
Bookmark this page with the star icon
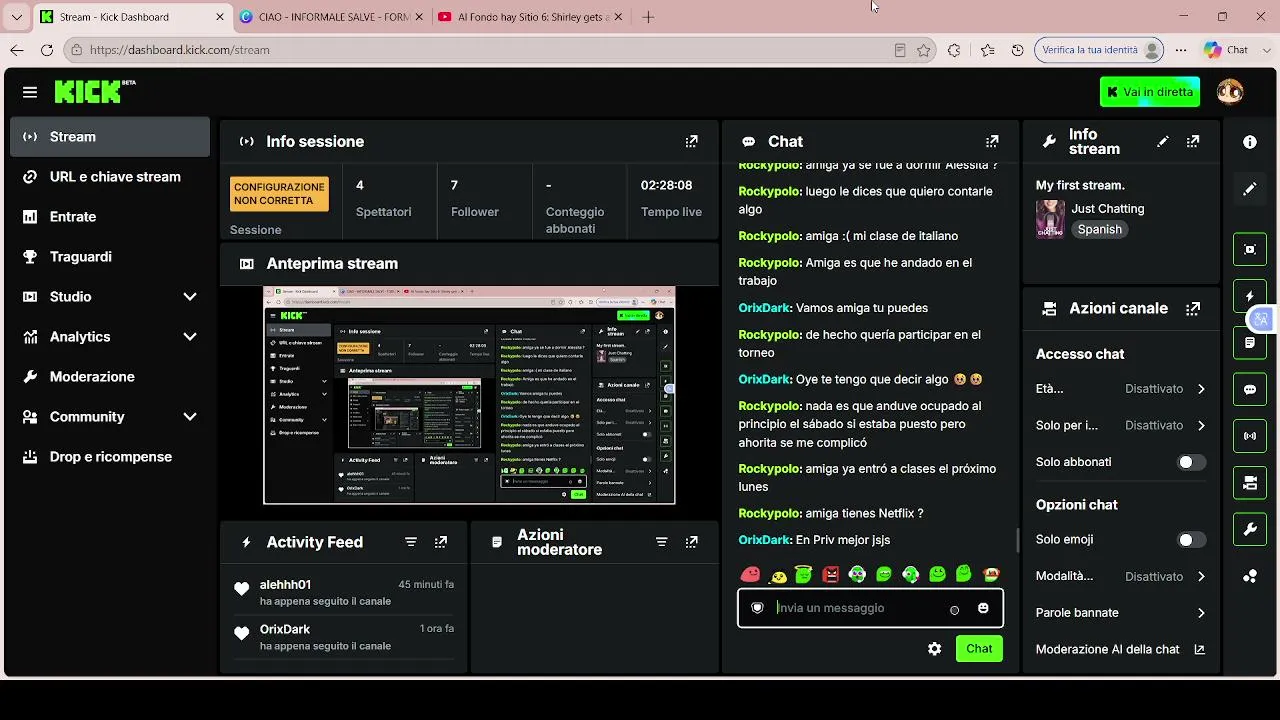(924, 50)
